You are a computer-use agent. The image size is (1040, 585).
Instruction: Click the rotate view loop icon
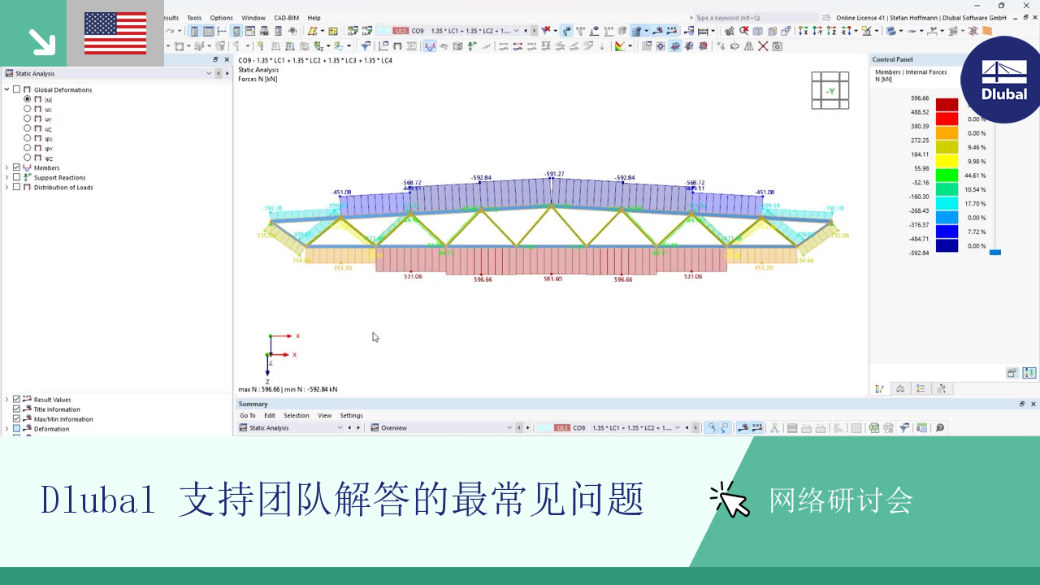click(734, 46)
